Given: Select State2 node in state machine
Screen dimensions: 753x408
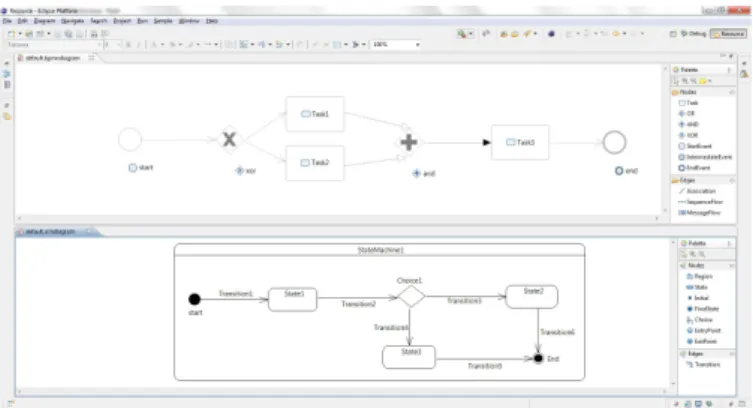Looking at the screenshot, I should [x=532, y=297].
